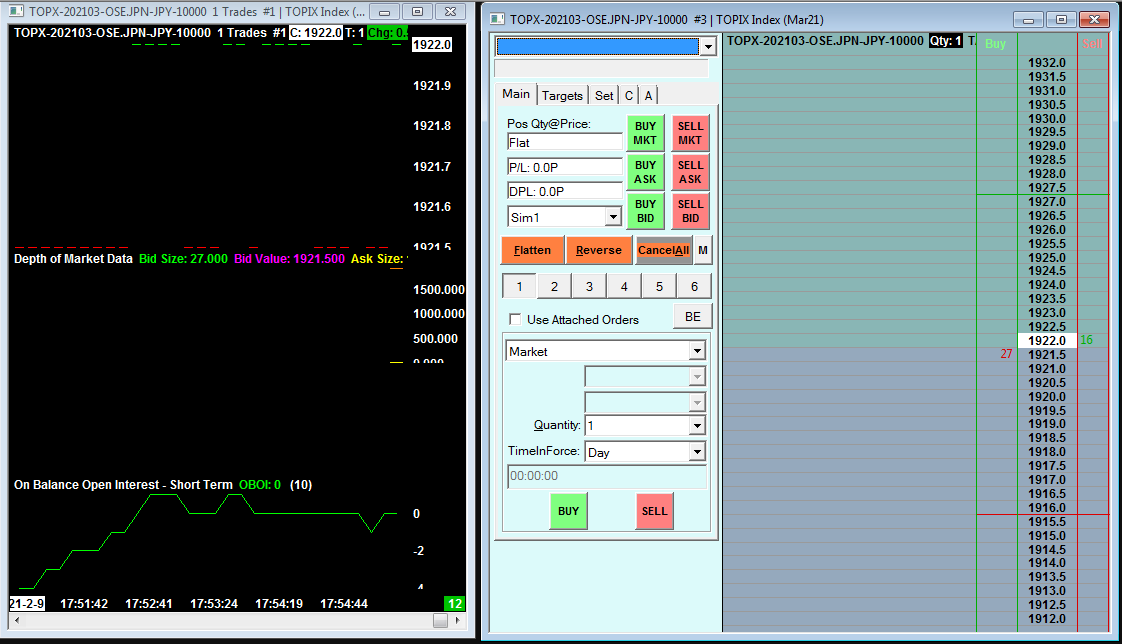Click the SELL ASK button
The image size is (1122, 644).
click(x=690, y=172)
